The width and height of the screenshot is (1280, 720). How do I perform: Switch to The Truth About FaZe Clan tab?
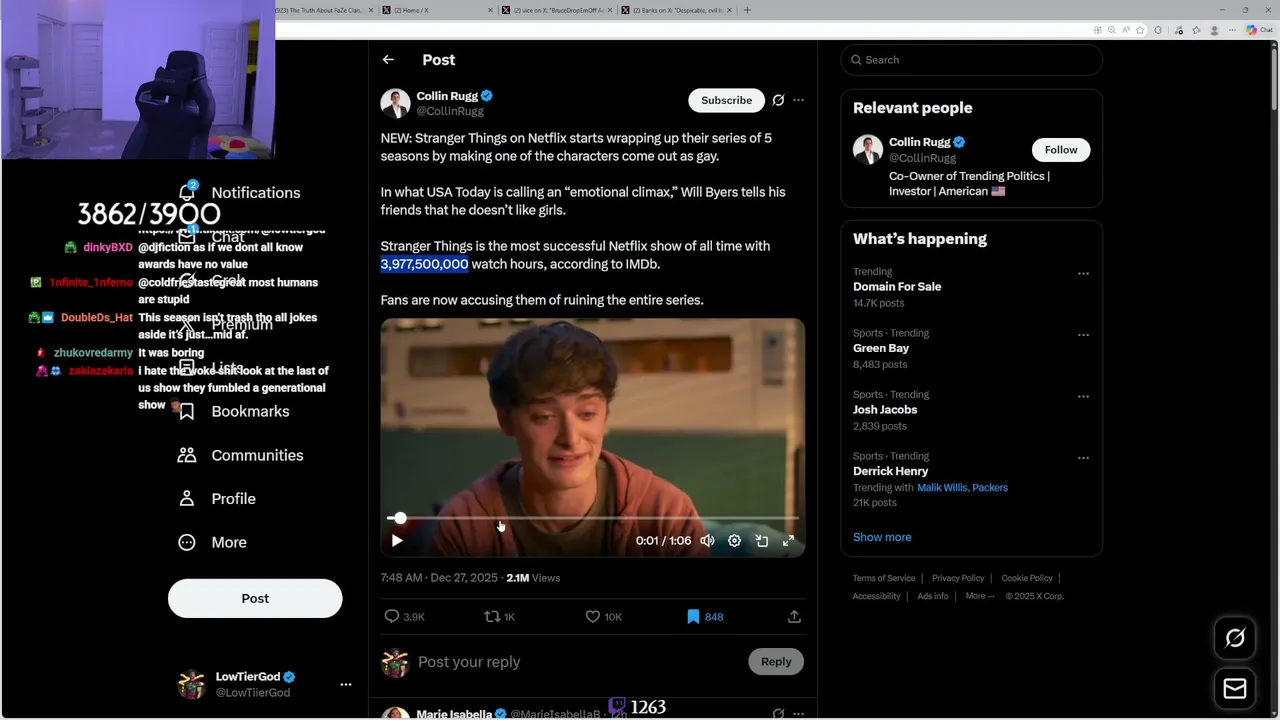[x=320, y=10]
